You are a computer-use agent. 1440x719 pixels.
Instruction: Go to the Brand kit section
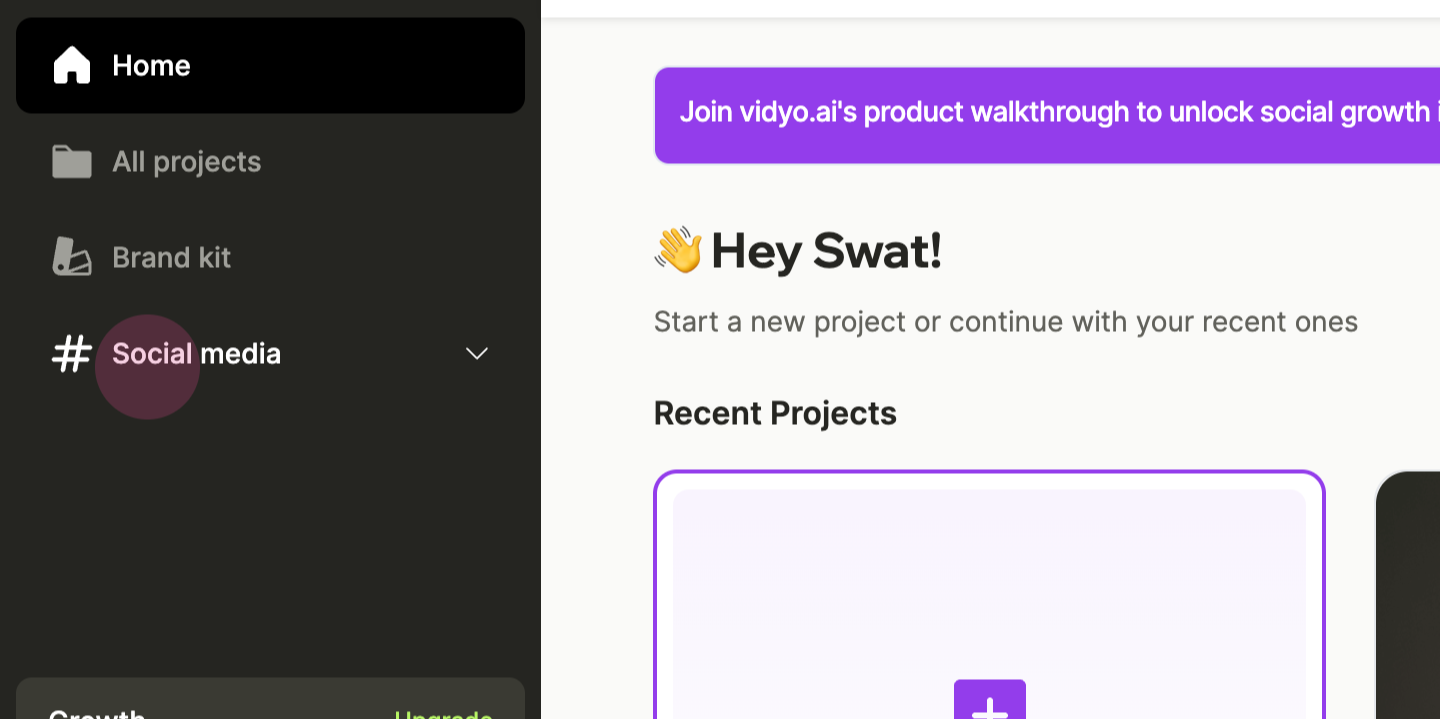coord(270,257)
